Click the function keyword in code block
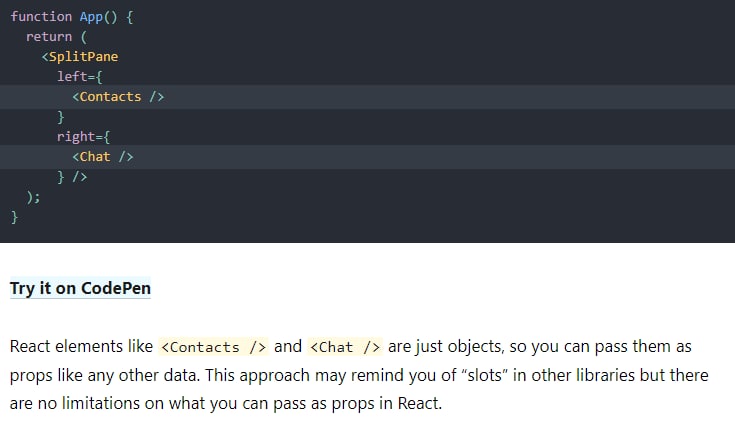Viewport: 735px width, 437px height. (x=41, y=17)
